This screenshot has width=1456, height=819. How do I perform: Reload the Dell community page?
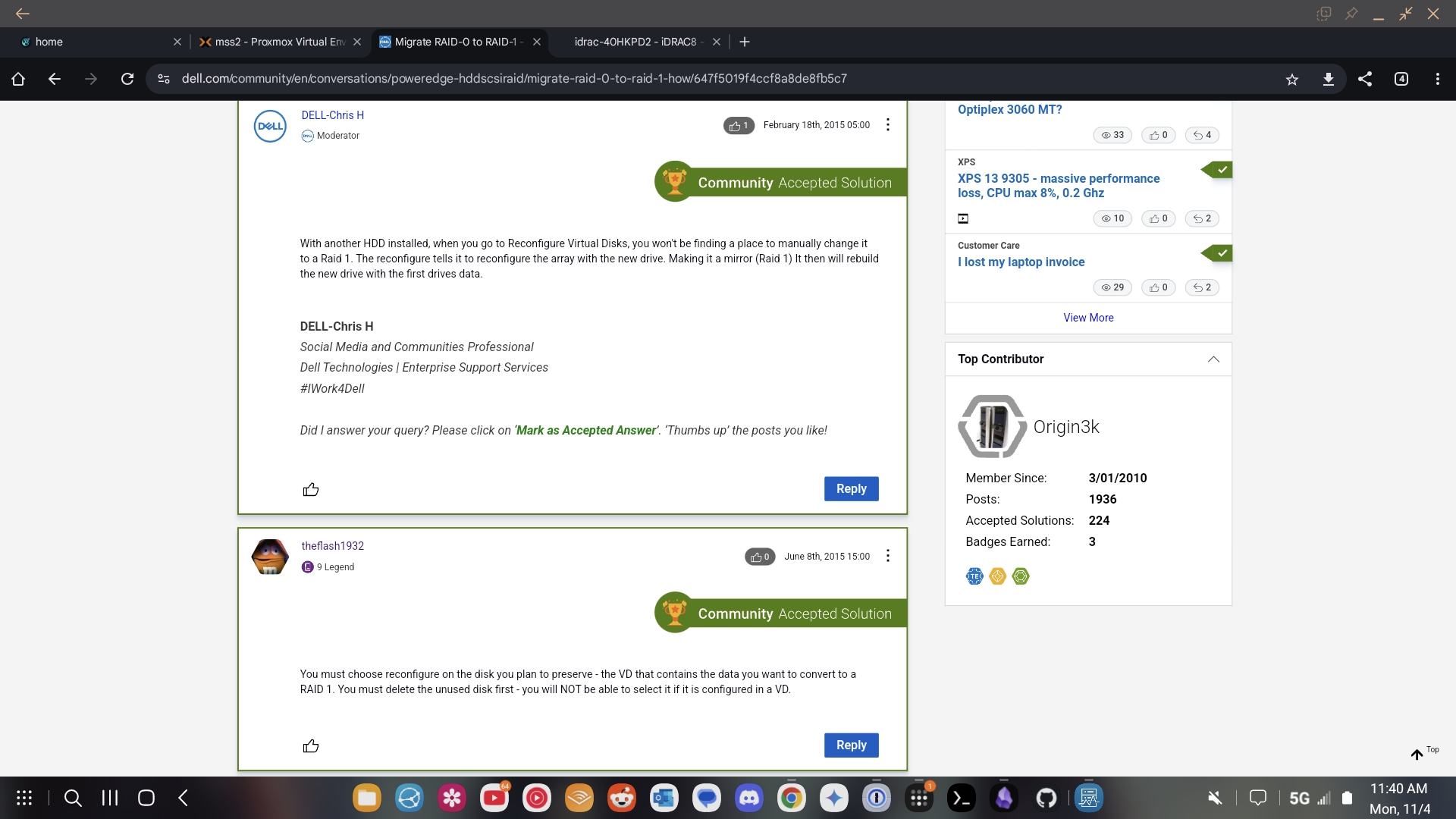click(x=127, y=79)
